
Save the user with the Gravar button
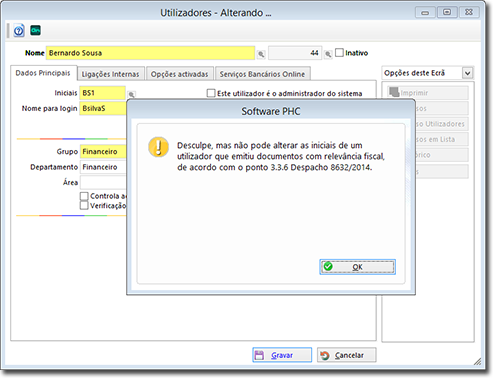[x=282, y=355]
